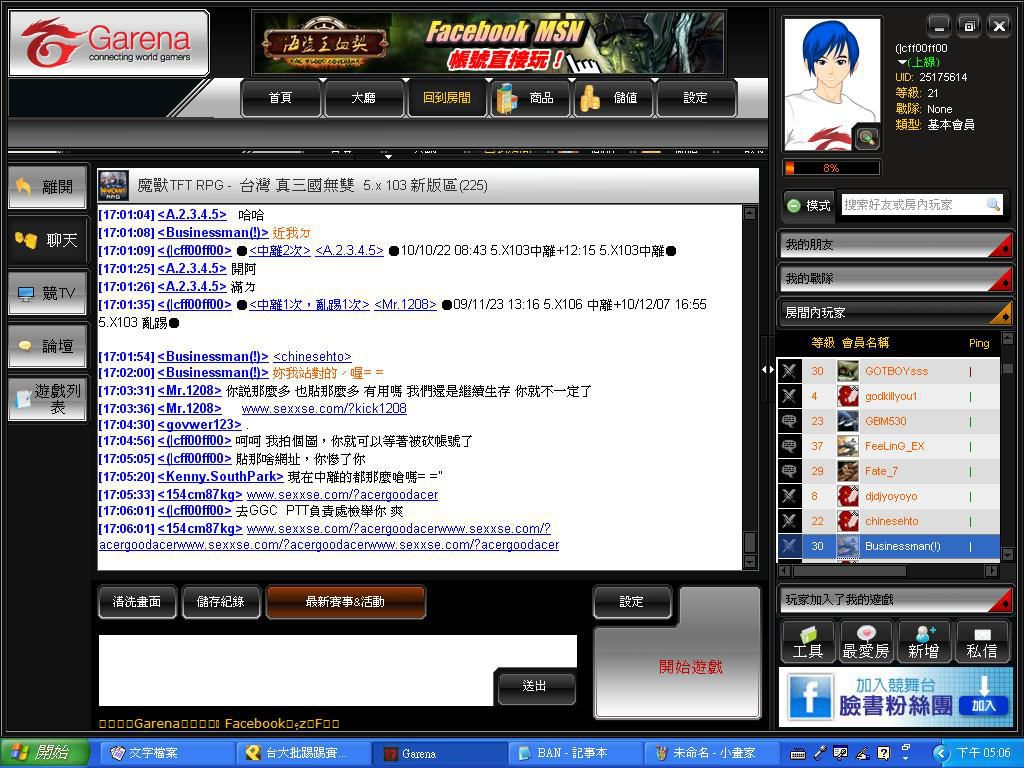The image size is (1024, 768).
Task: Collapse the 房間內玩家 room players section
Action: pos(896,313)
